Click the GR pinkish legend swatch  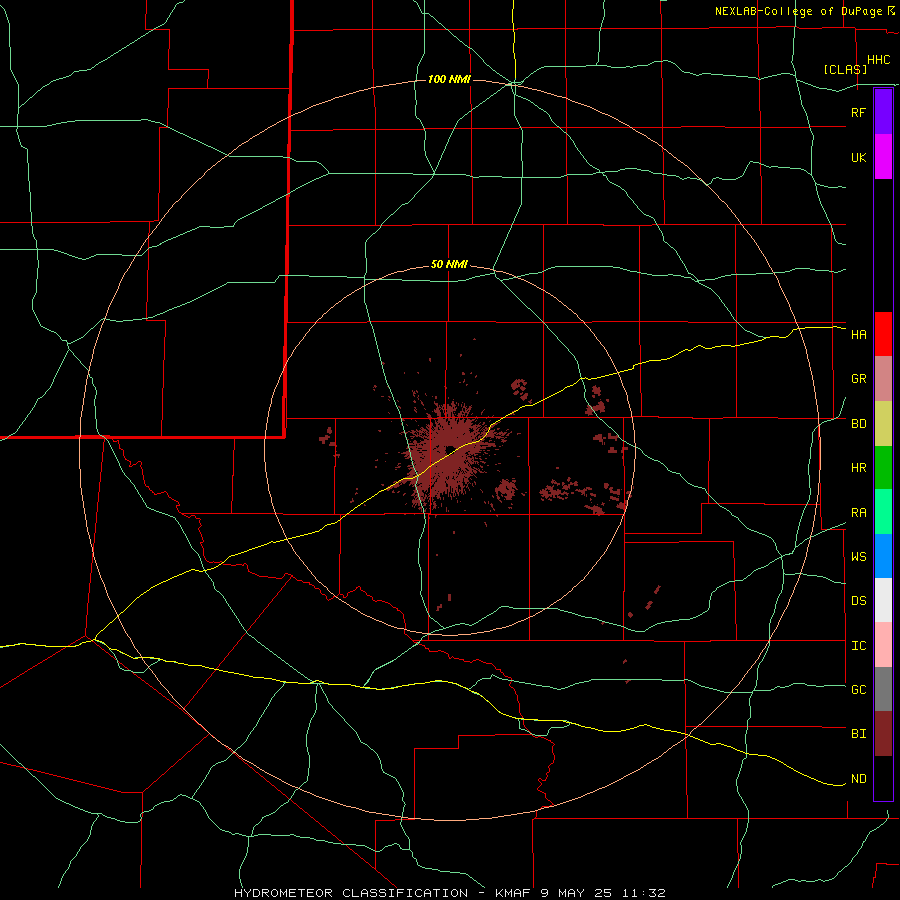pyautogui.click(x=883, y=379)
